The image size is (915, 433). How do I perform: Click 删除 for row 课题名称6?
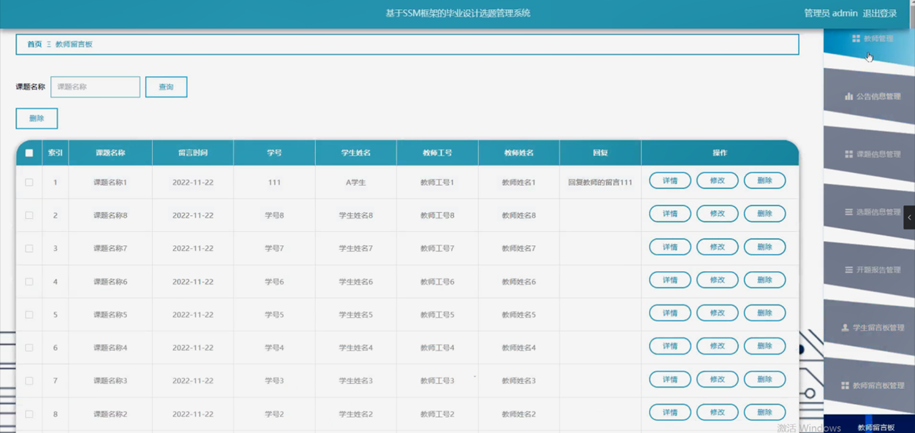(x=764, y=280)
